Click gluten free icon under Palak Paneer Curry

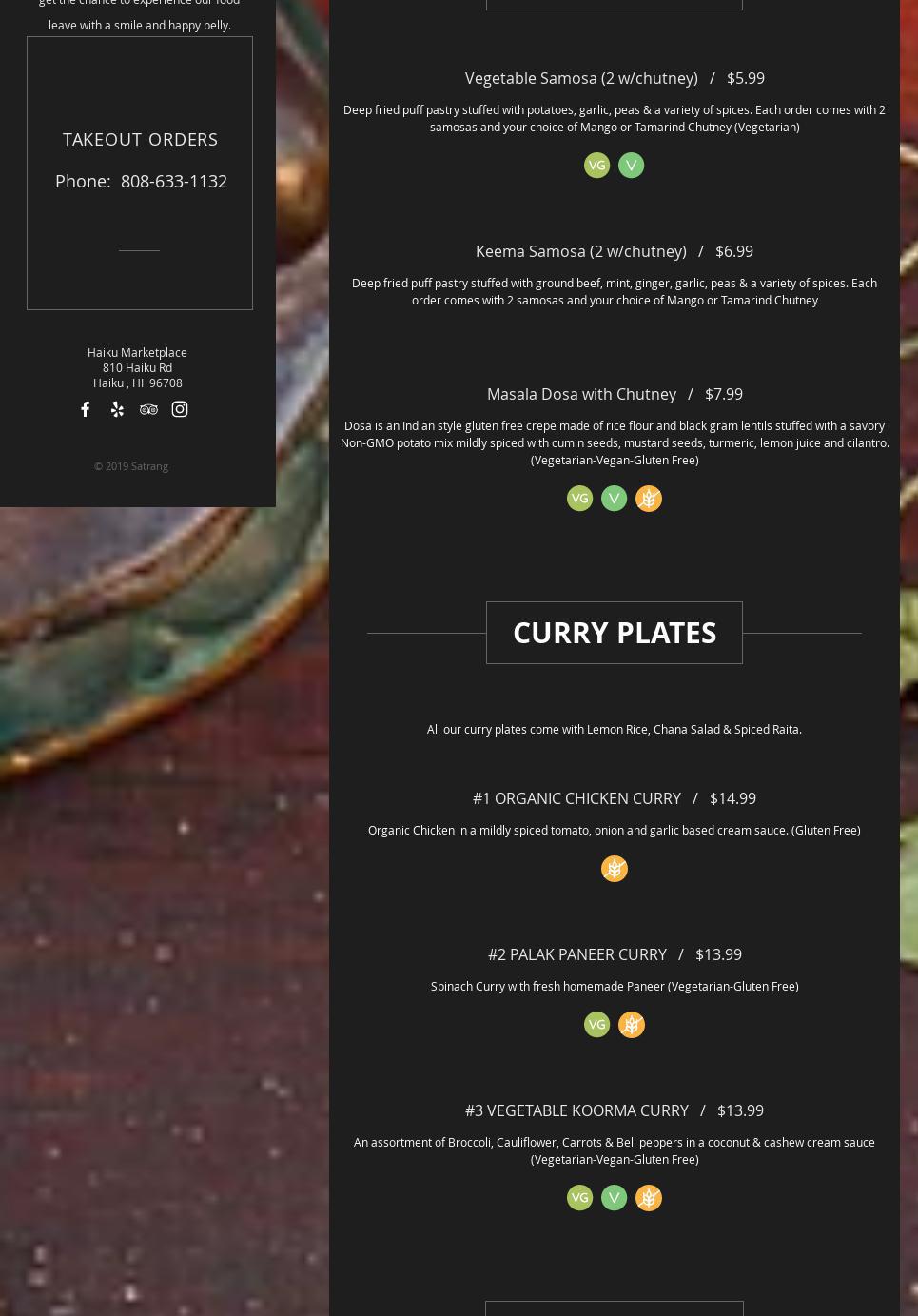631,1025
